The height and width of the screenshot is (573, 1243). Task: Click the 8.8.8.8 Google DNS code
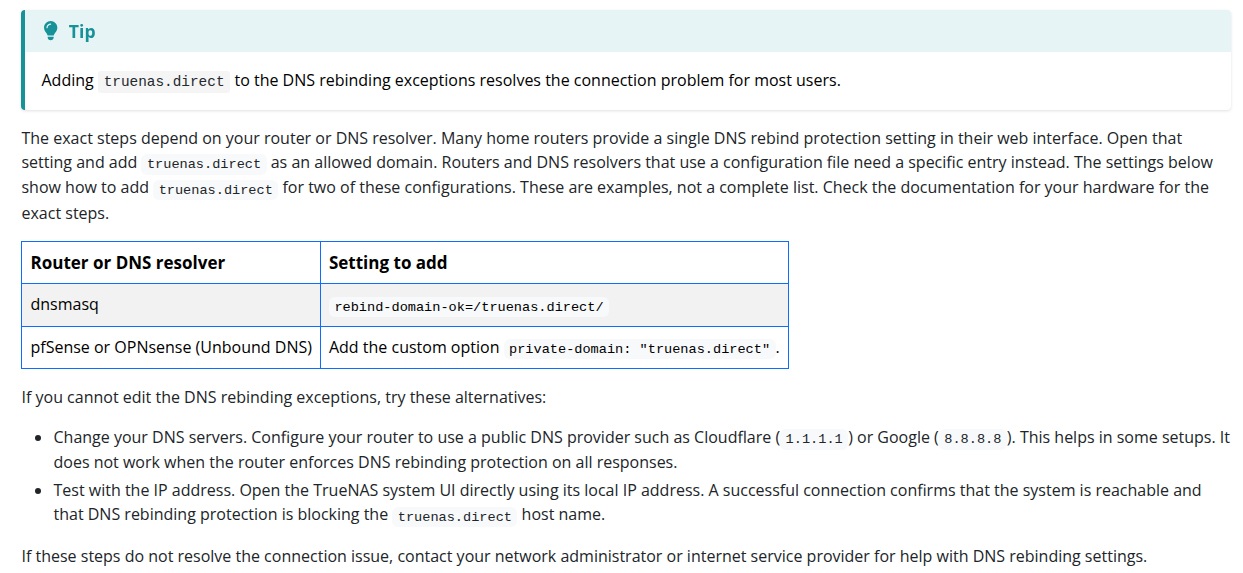(973, 438)
